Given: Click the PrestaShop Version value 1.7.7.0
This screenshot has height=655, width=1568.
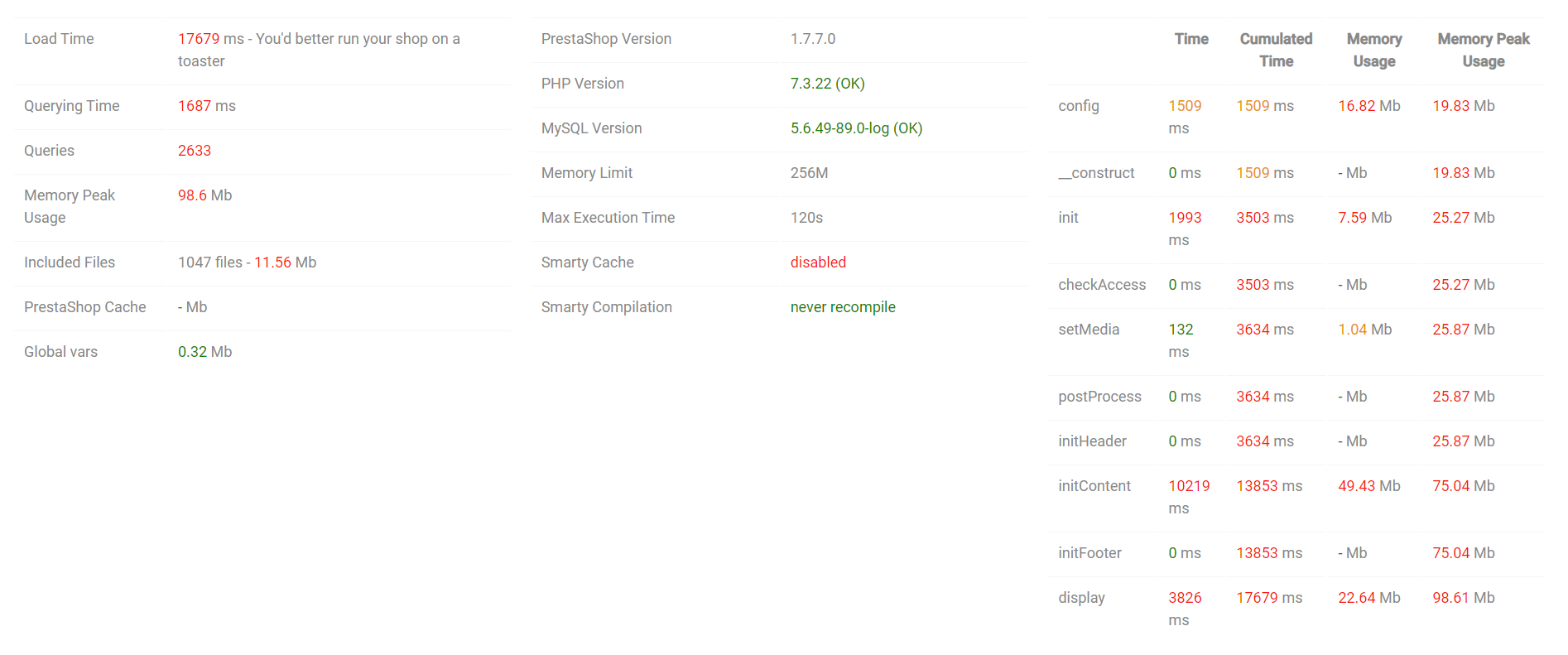Looking at the screenshot, I should pyautogui.click(x=813, y=39).
